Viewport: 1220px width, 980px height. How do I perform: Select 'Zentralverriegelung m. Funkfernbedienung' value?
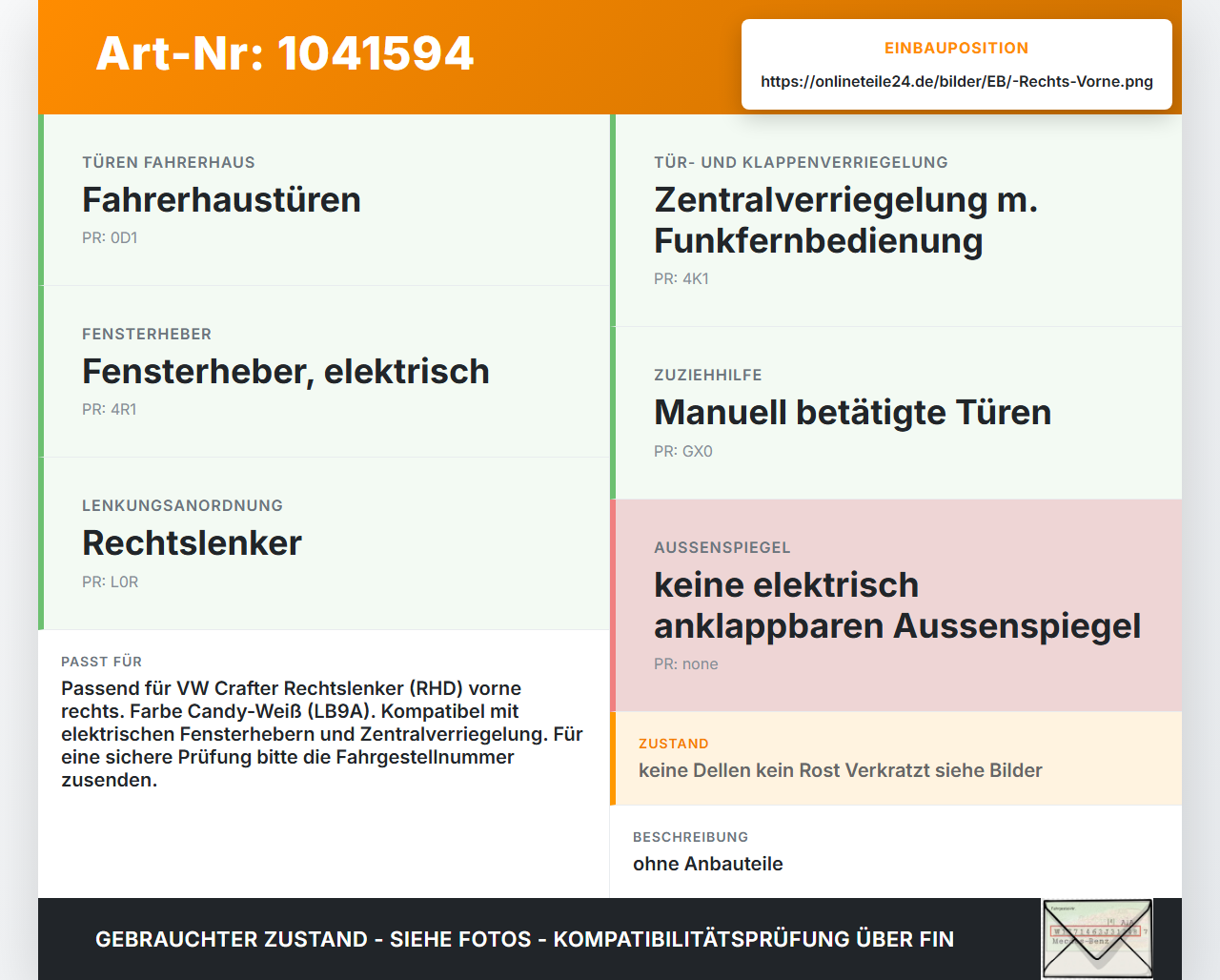coord(845,220)
